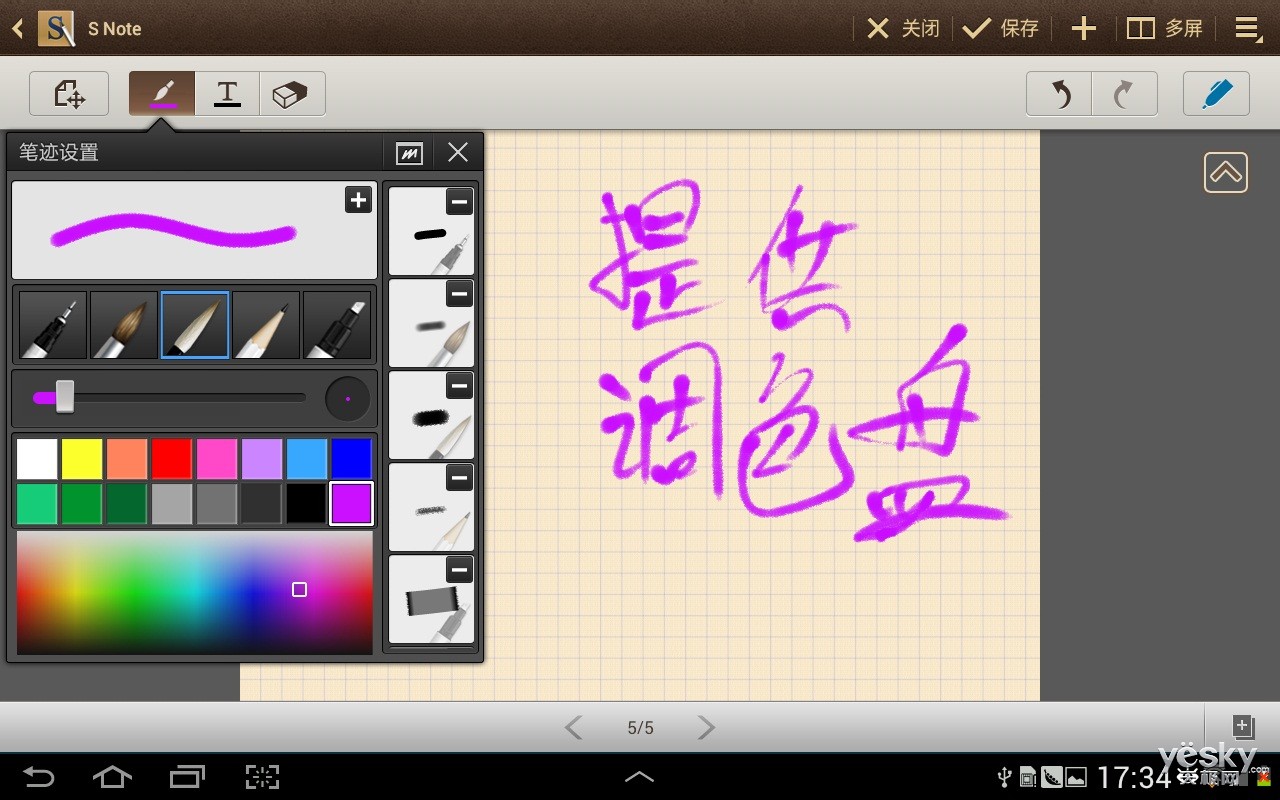Switch to text input mode
1280x800 pixels.
(x=227, y=94)
